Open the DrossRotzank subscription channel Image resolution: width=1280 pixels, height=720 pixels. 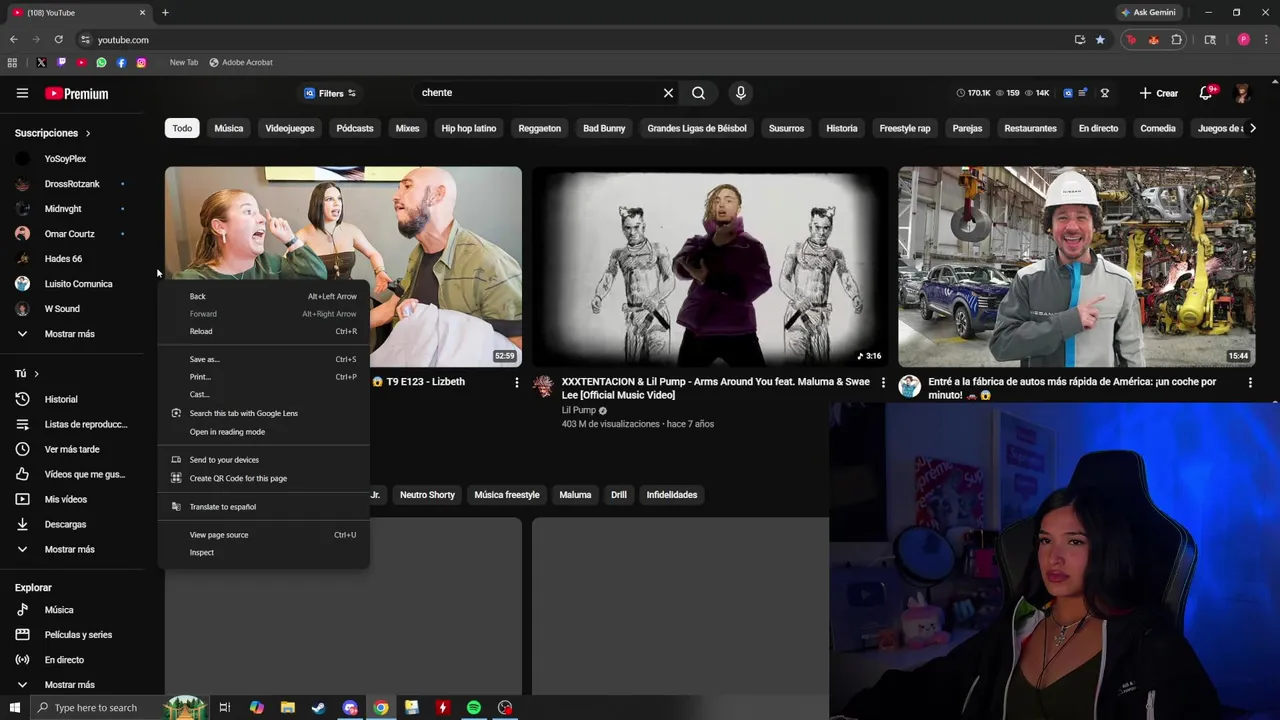[72, 184]
